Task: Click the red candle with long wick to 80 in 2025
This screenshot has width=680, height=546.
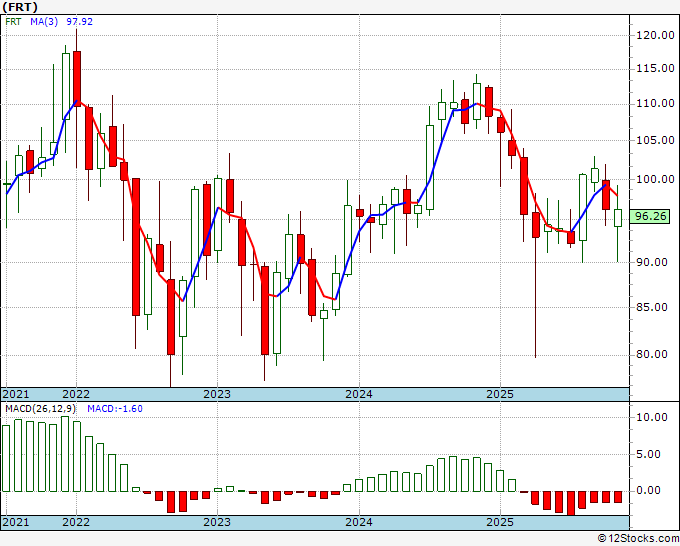Action: click(536, 225)
